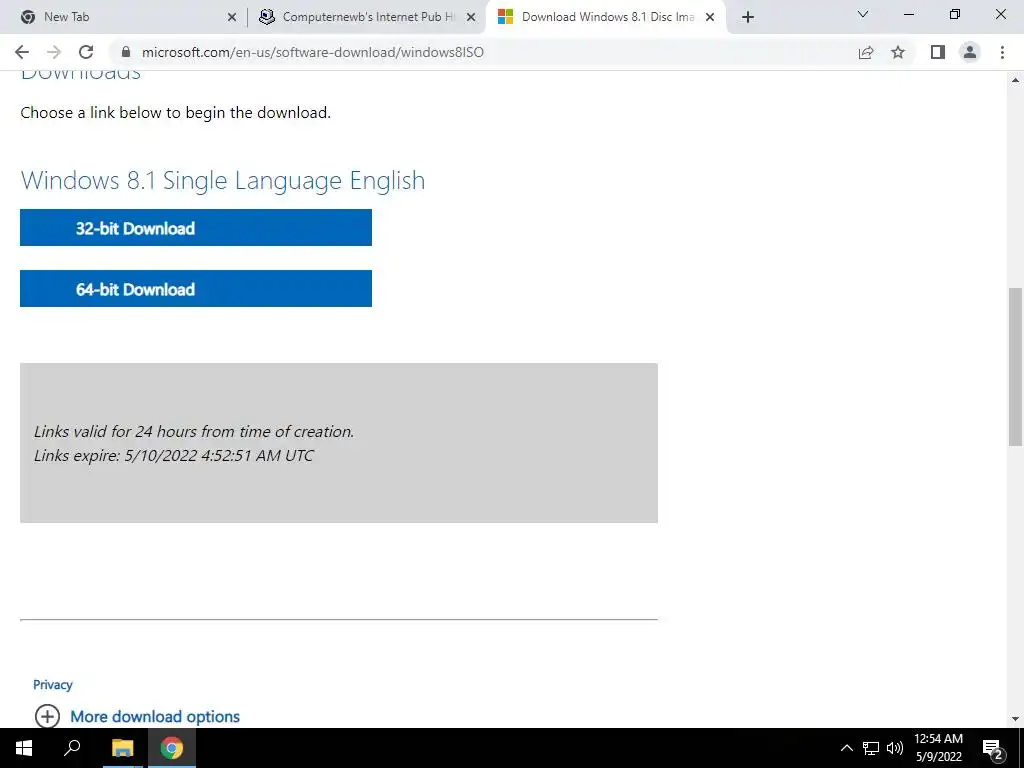This screenshot has width=1024, height=768.
Task: Open notification center icon
Action: (x=992, y=748)
